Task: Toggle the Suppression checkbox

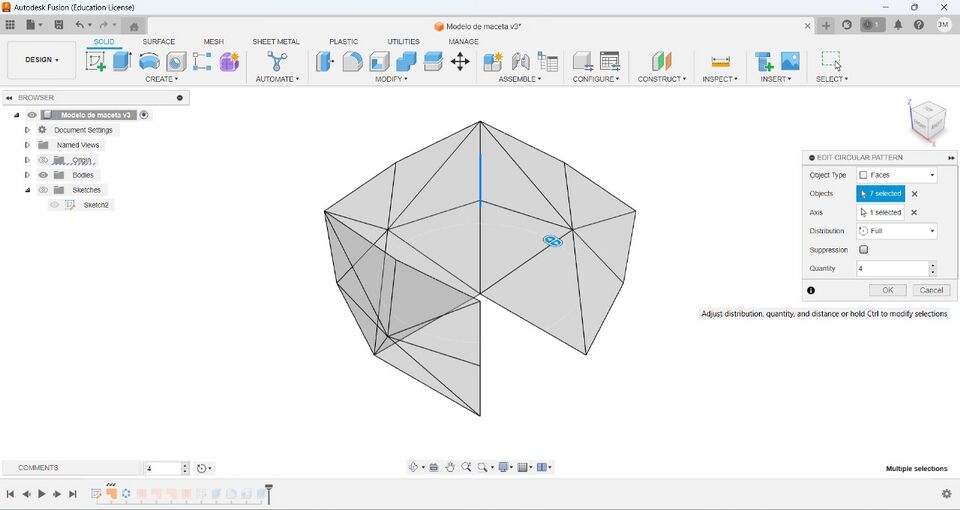Action: 863,250
